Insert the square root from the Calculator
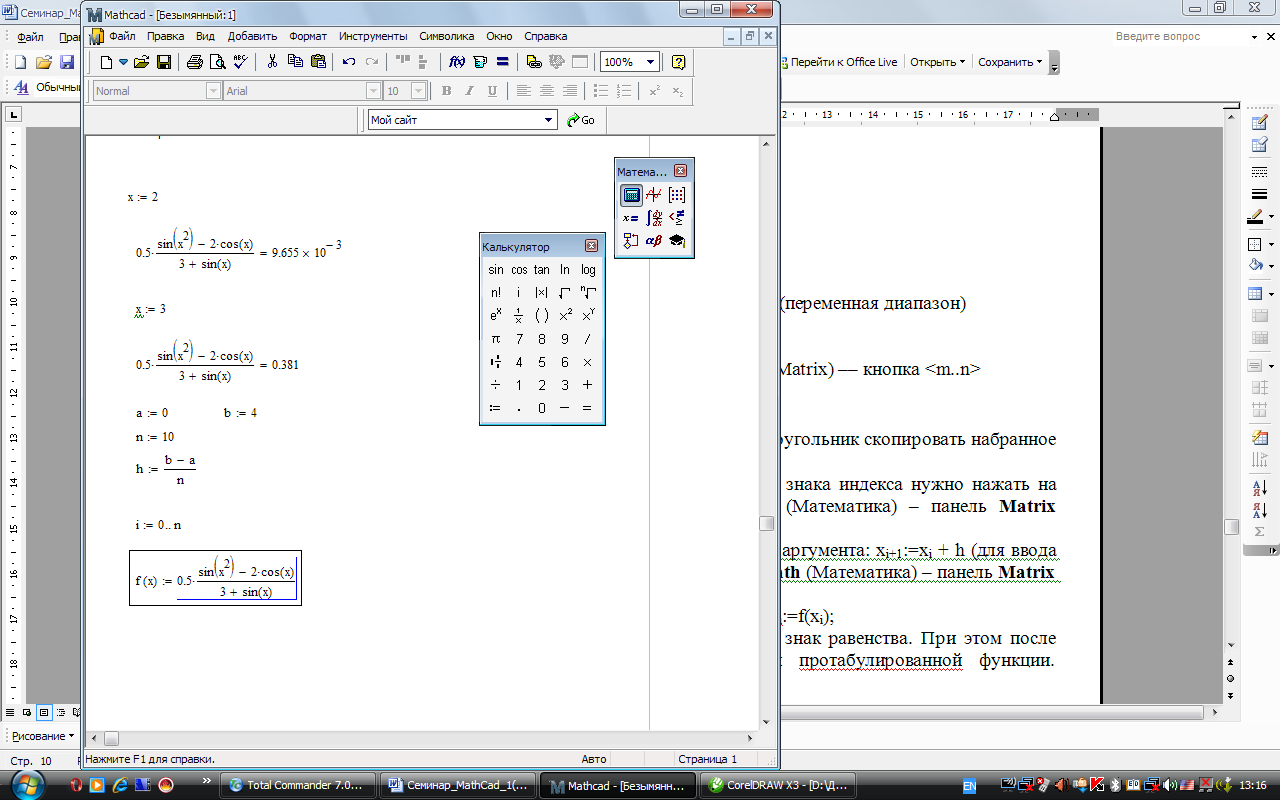 (x=565, y=293)
